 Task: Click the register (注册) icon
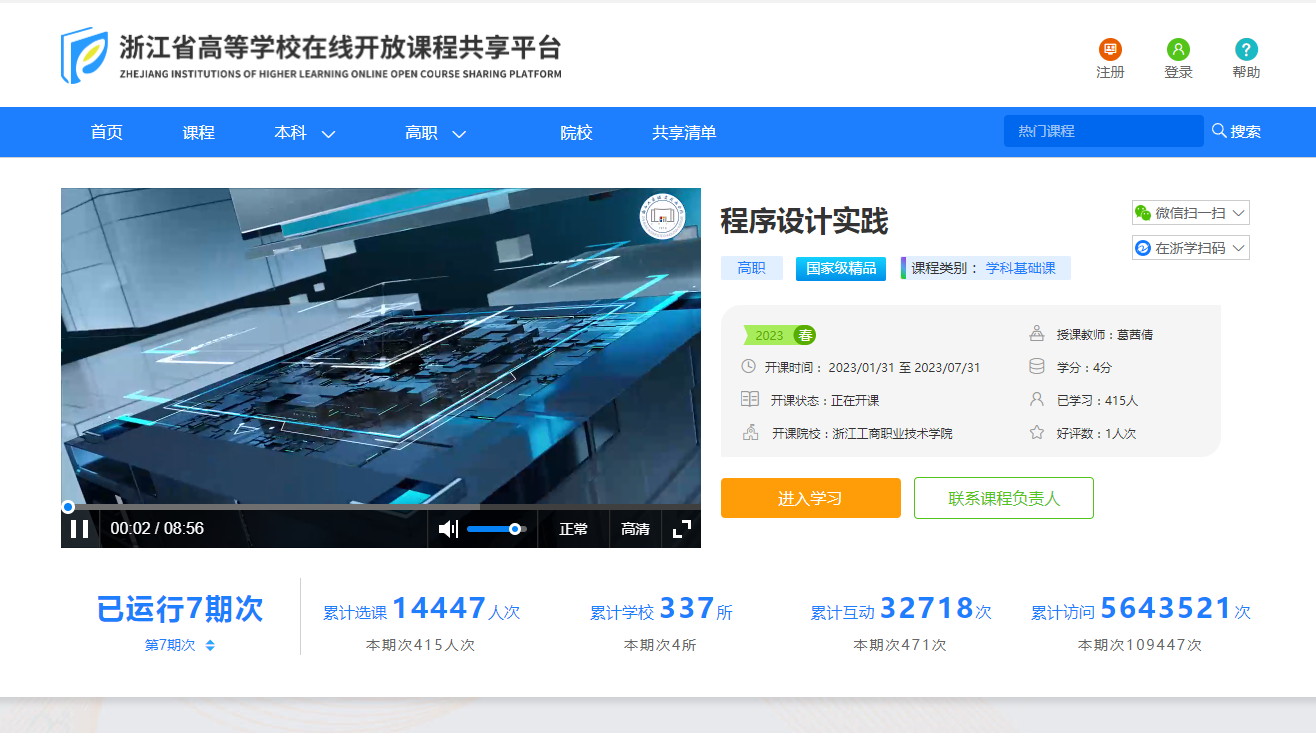click(x=1110, y=50)
